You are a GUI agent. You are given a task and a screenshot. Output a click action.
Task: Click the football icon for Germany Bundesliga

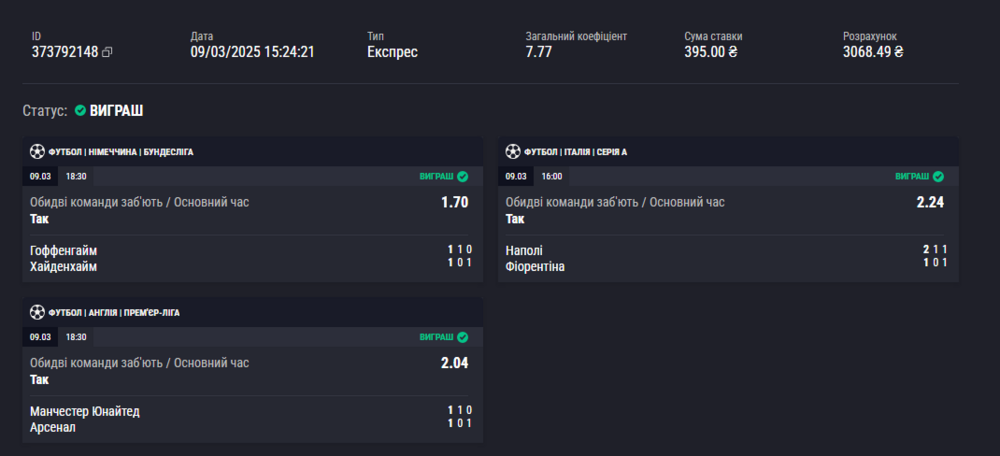point(37,152)
